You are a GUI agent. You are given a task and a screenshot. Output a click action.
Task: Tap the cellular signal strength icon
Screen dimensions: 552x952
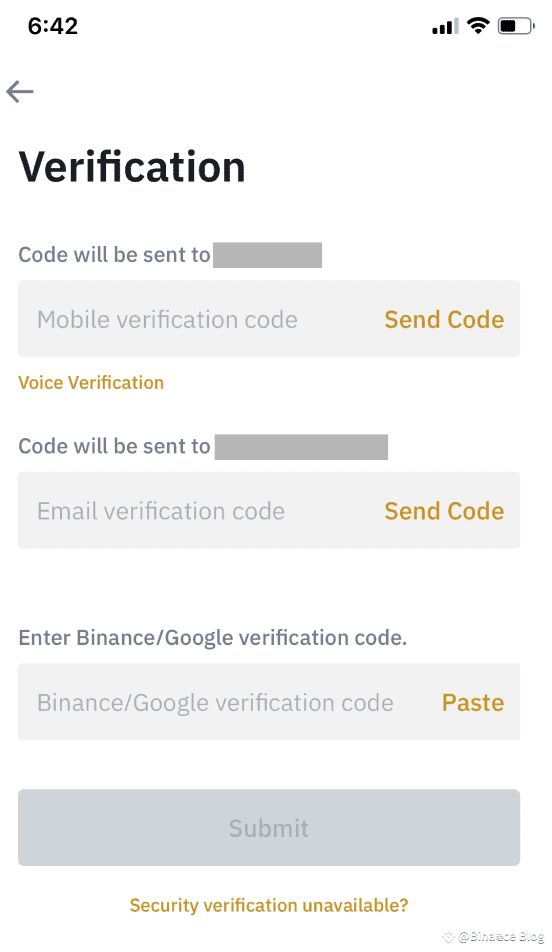pos(445,27)
